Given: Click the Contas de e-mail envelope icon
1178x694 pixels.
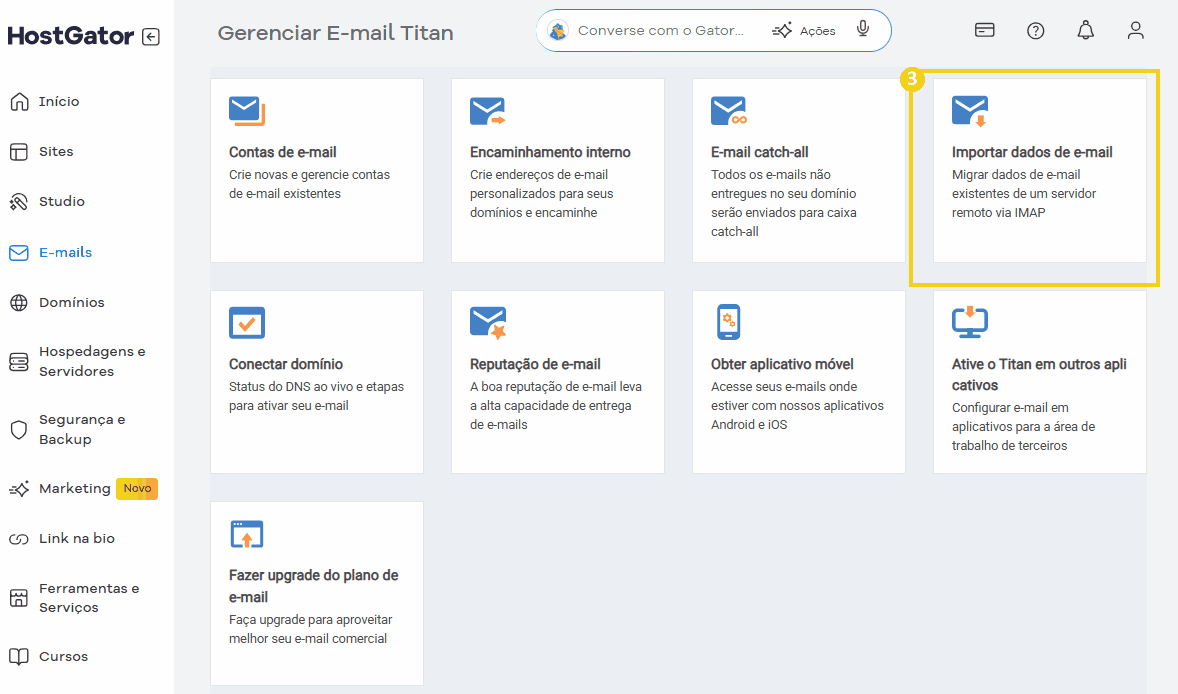Looking at the screenshot, I should click(x=247, y=111).
